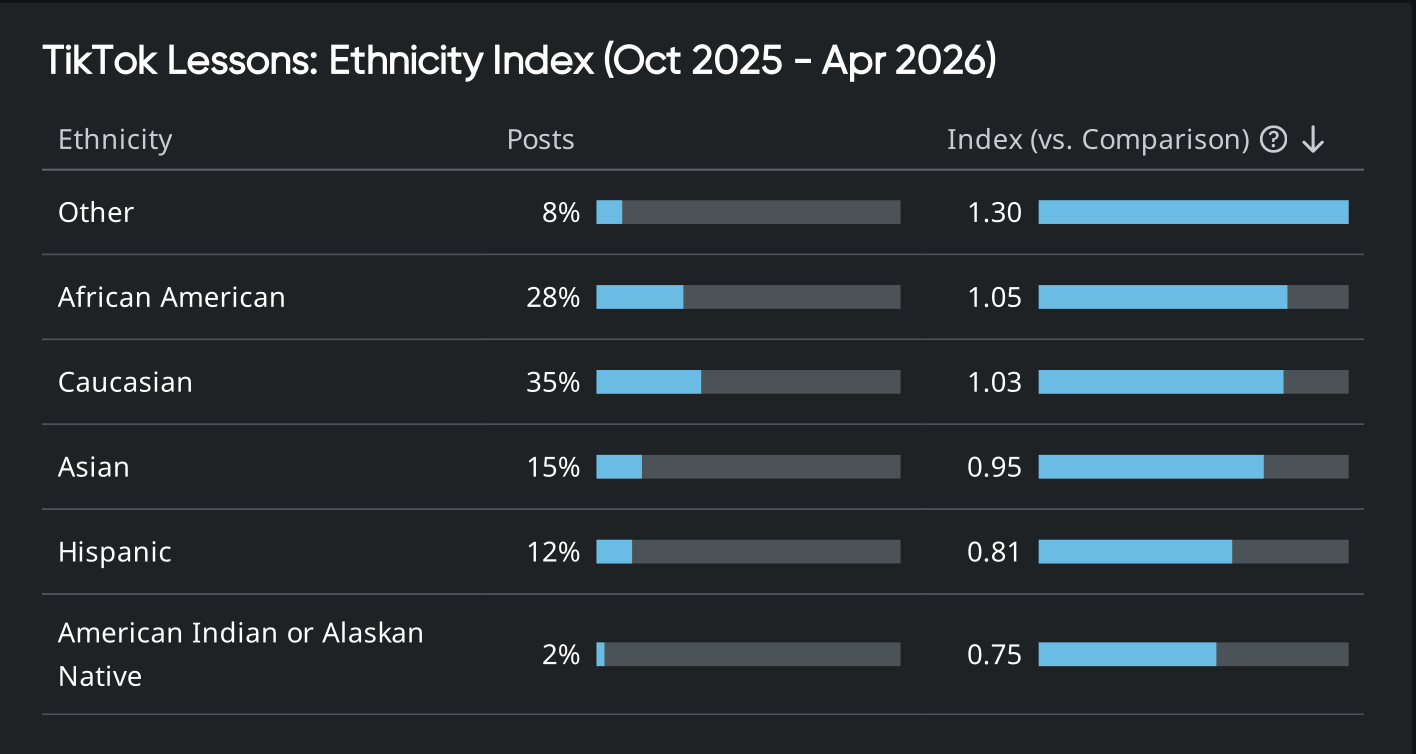The height and width of the screenshot is (754, 1416).
Task: Sort by the Posts column header
Action: click(540, 139)
